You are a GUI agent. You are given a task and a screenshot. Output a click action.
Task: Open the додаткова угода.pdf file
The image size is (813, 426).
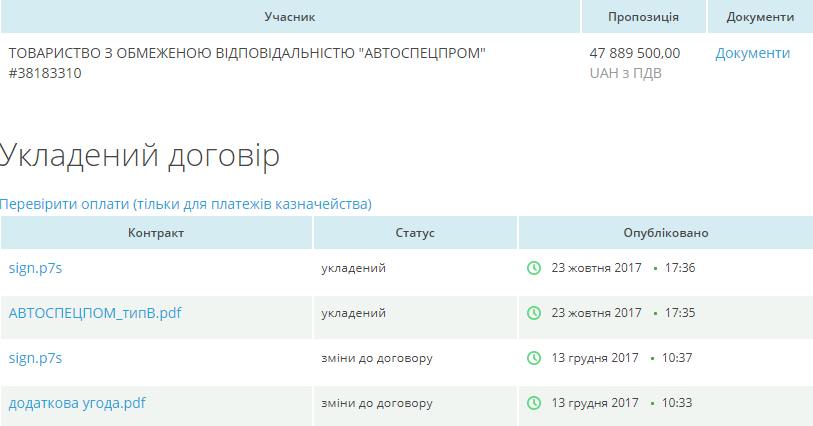click(77, 403)
